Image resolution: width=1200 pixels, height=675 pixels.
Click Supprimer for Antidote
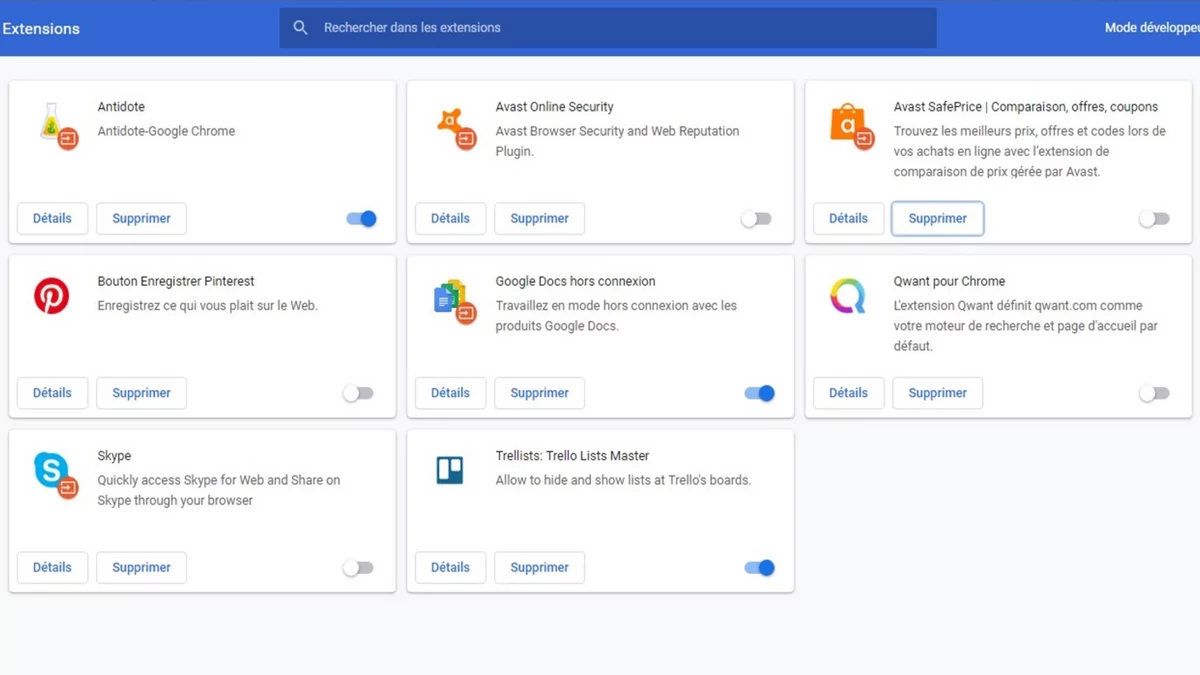point(141,218)
